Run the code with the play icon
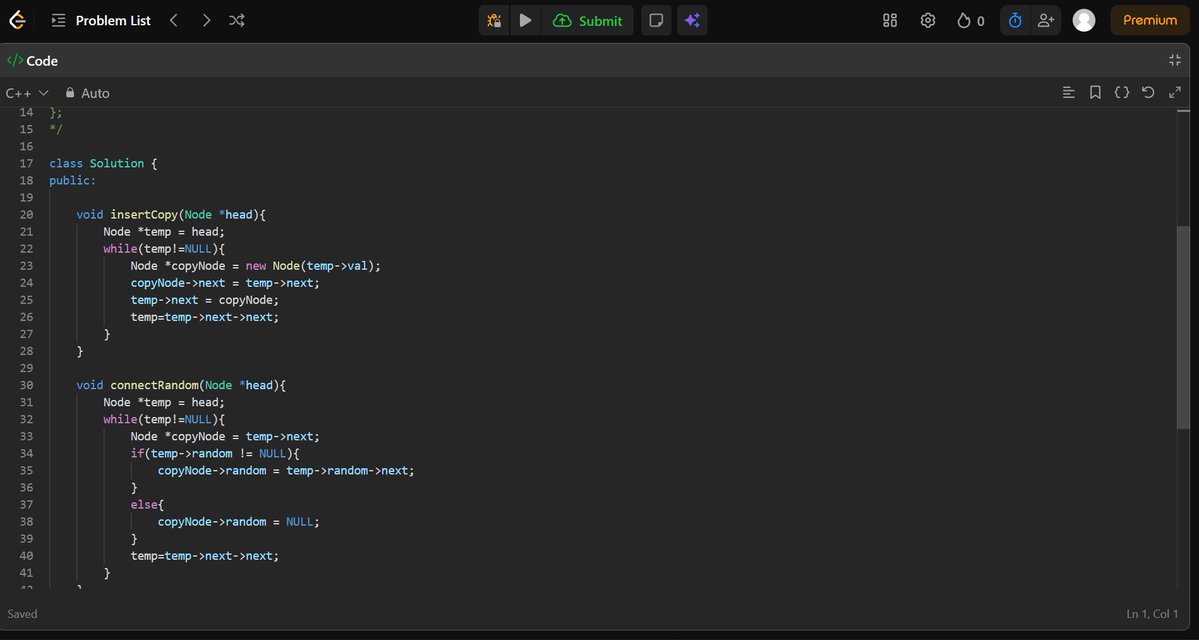Viewport: 1199px width, 640px height. tap(525, 20)
